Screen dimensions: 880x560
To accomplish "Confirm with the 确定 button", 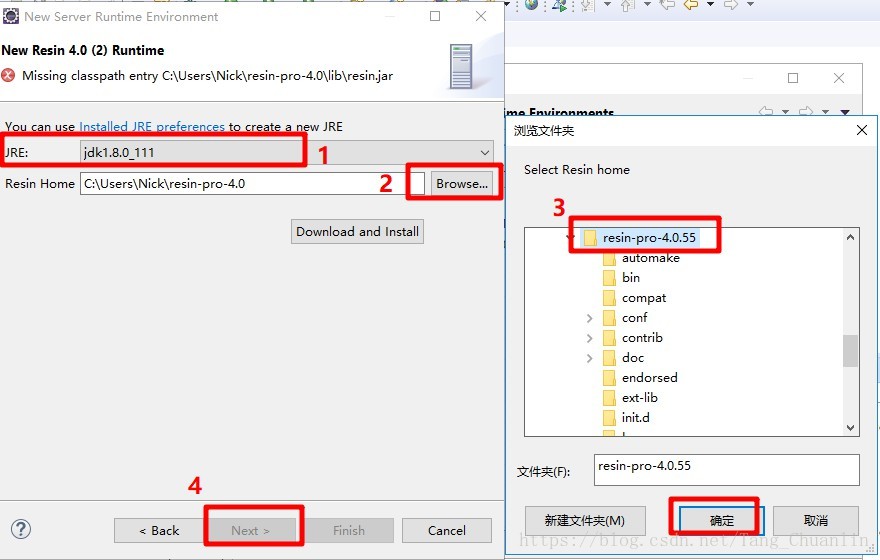I will pos(722,521).
